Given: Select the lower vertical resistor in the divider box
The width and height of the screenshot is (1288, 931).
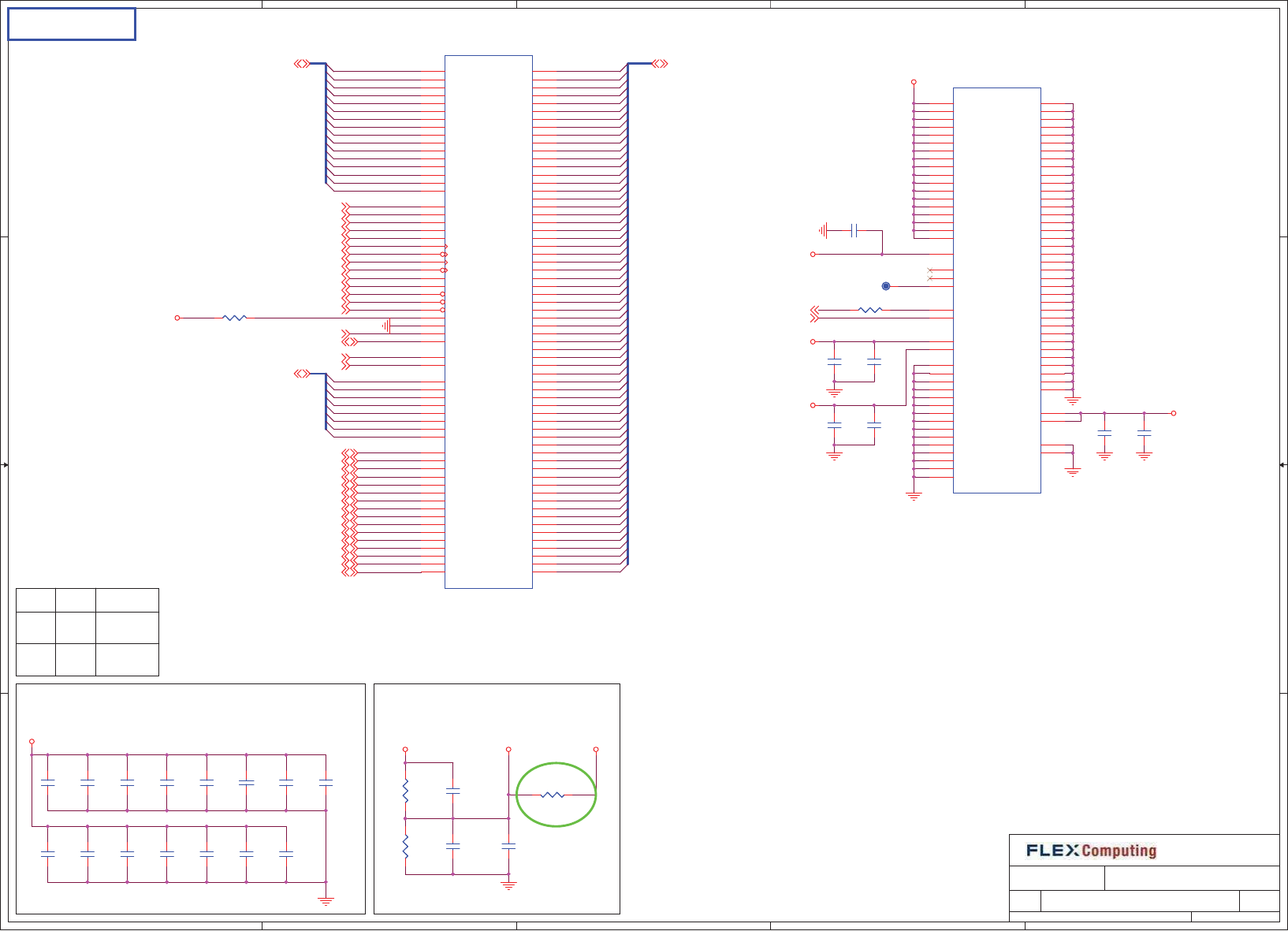Looking at the screenshot, I should (405, 847).
